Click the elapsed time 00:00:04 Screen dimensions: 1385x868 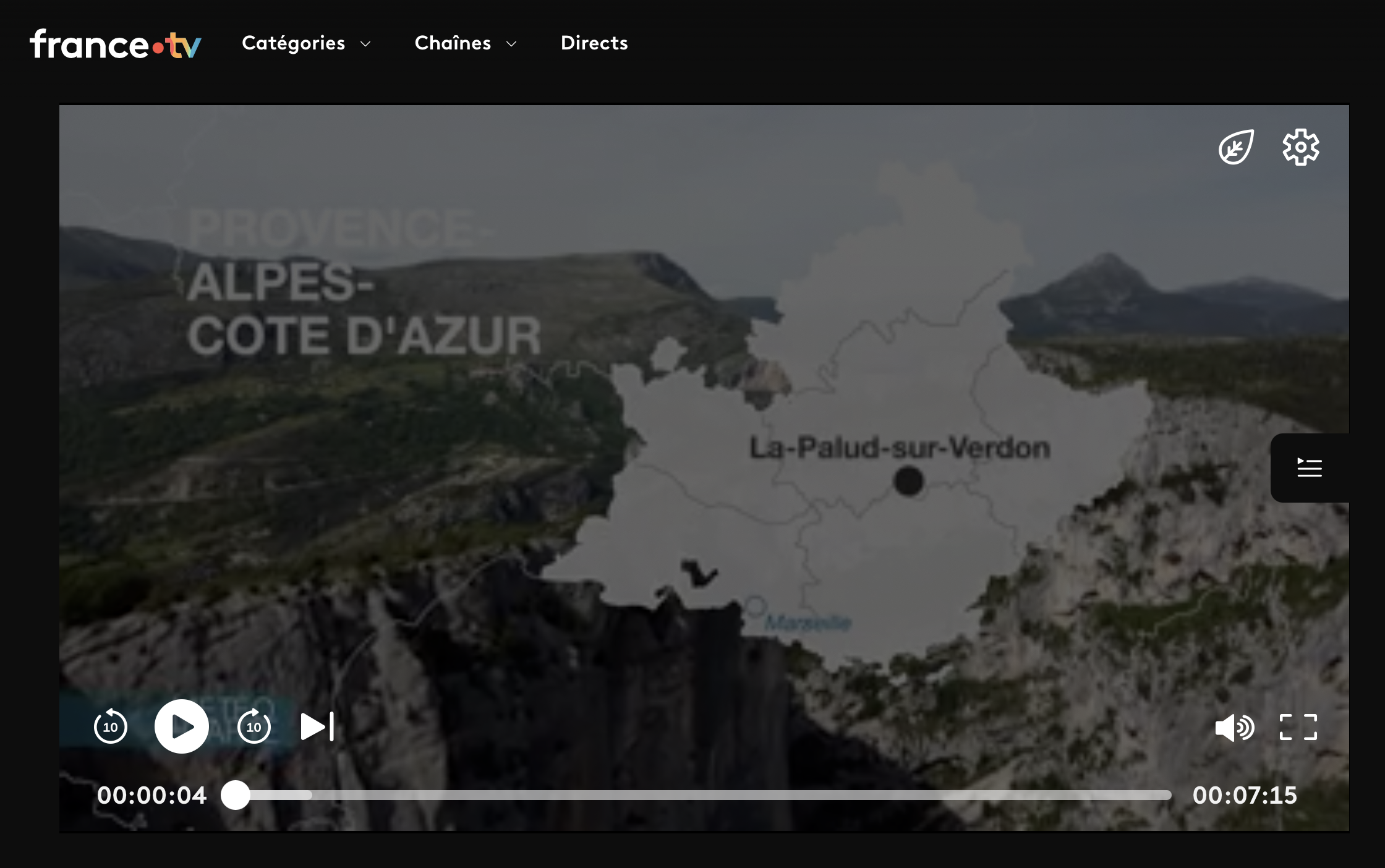[x=151, y=796]
